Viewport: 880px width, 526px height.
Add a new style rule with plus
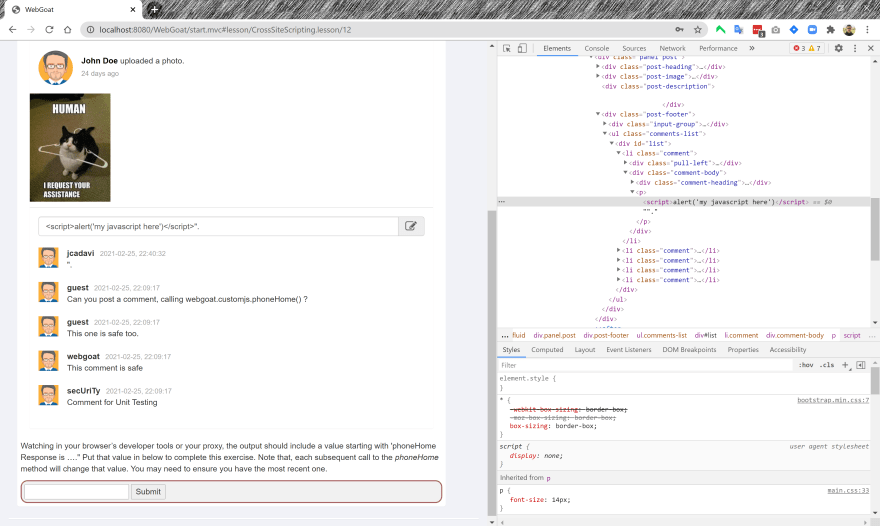pyautogui.click(x=846, y=365)
